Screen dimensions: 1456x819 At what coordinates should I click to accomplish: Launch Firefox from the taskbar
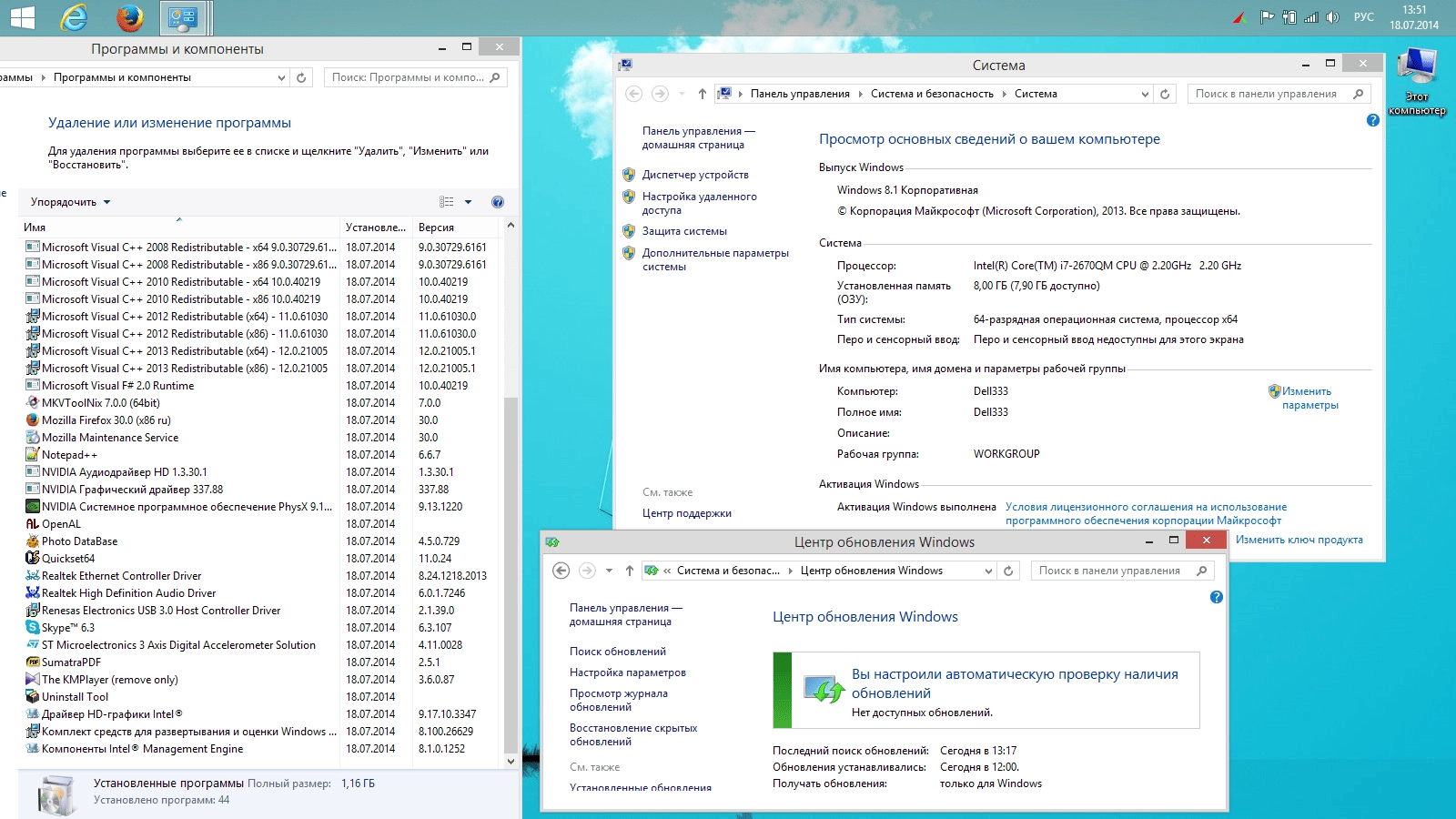(130, 17)
